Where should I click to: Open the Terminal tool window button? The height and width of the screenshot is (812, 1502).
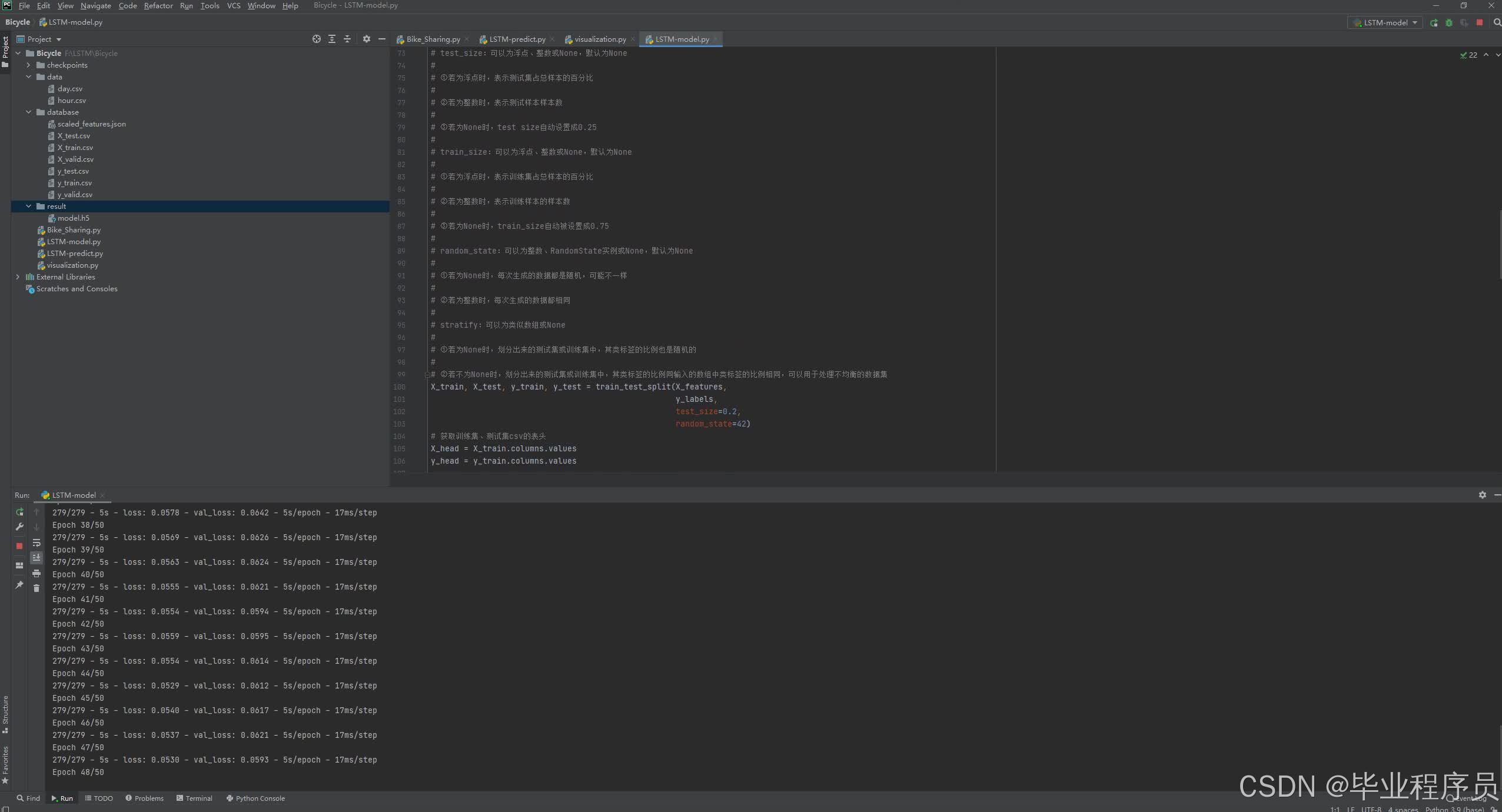pyautogui.click(x=194, y=798)
